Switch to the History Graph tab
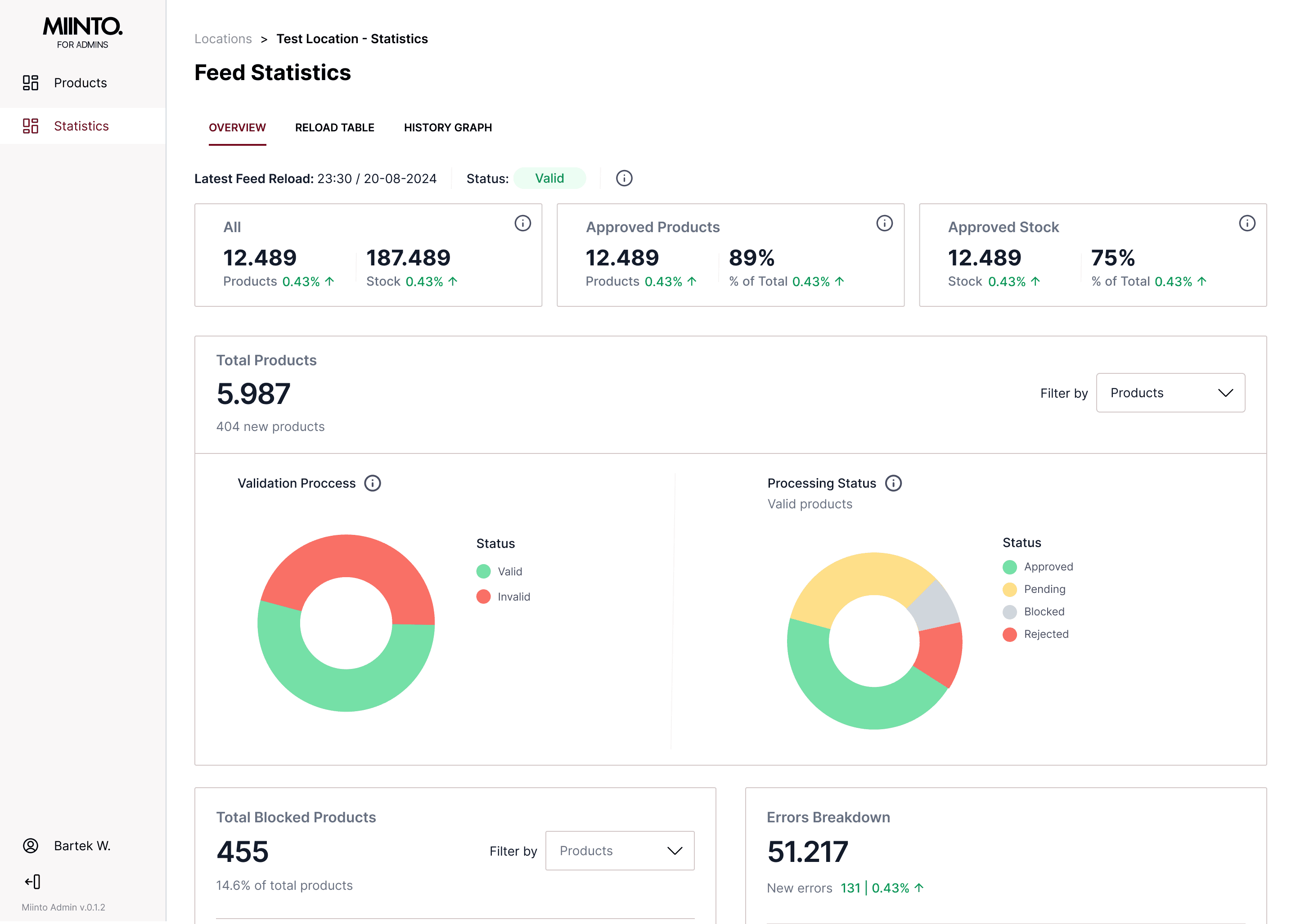This screenshot has height=924, width=1296. [x=447, y=127]
